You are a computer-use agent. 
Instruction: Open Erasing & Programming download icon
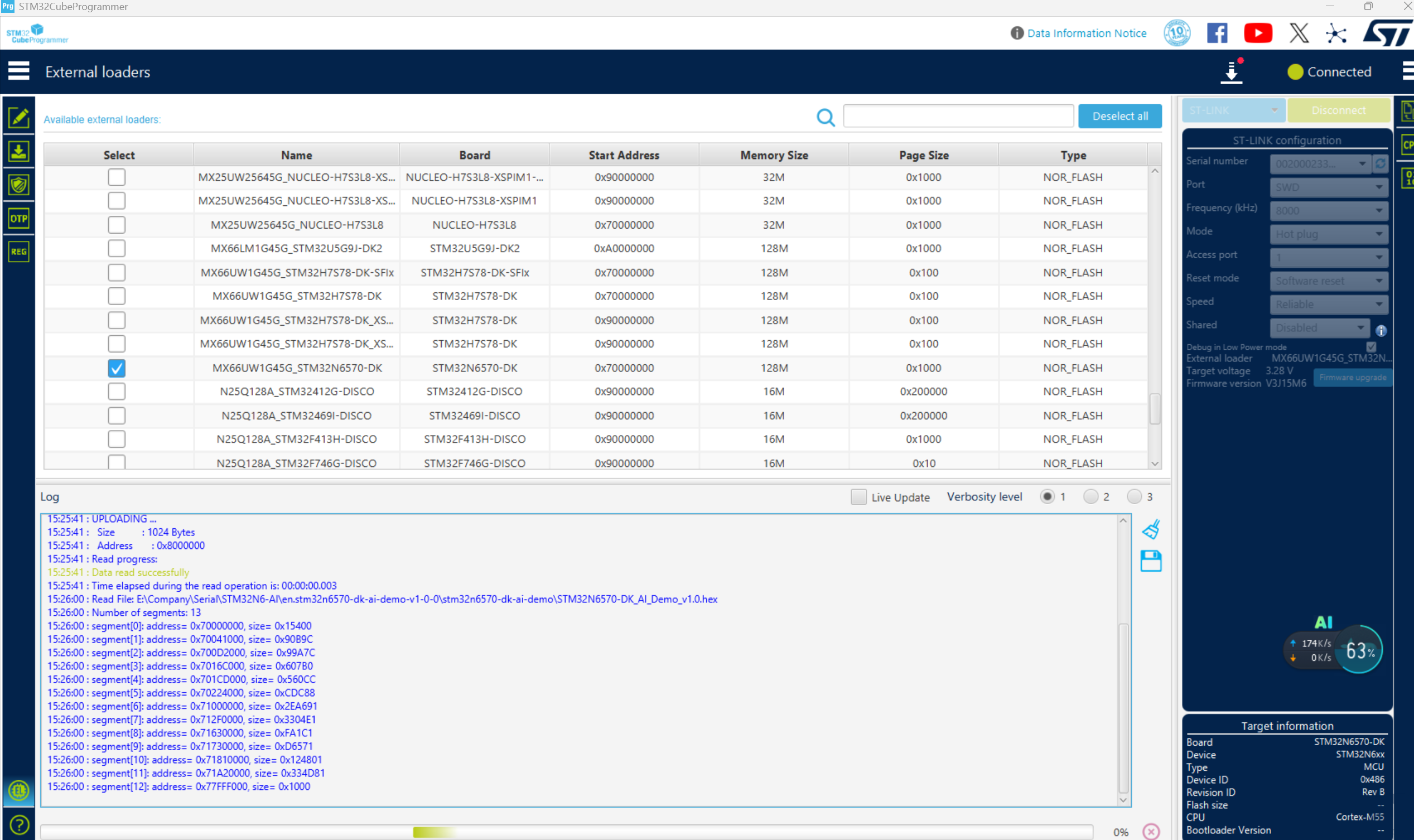[x=18, y=151]
